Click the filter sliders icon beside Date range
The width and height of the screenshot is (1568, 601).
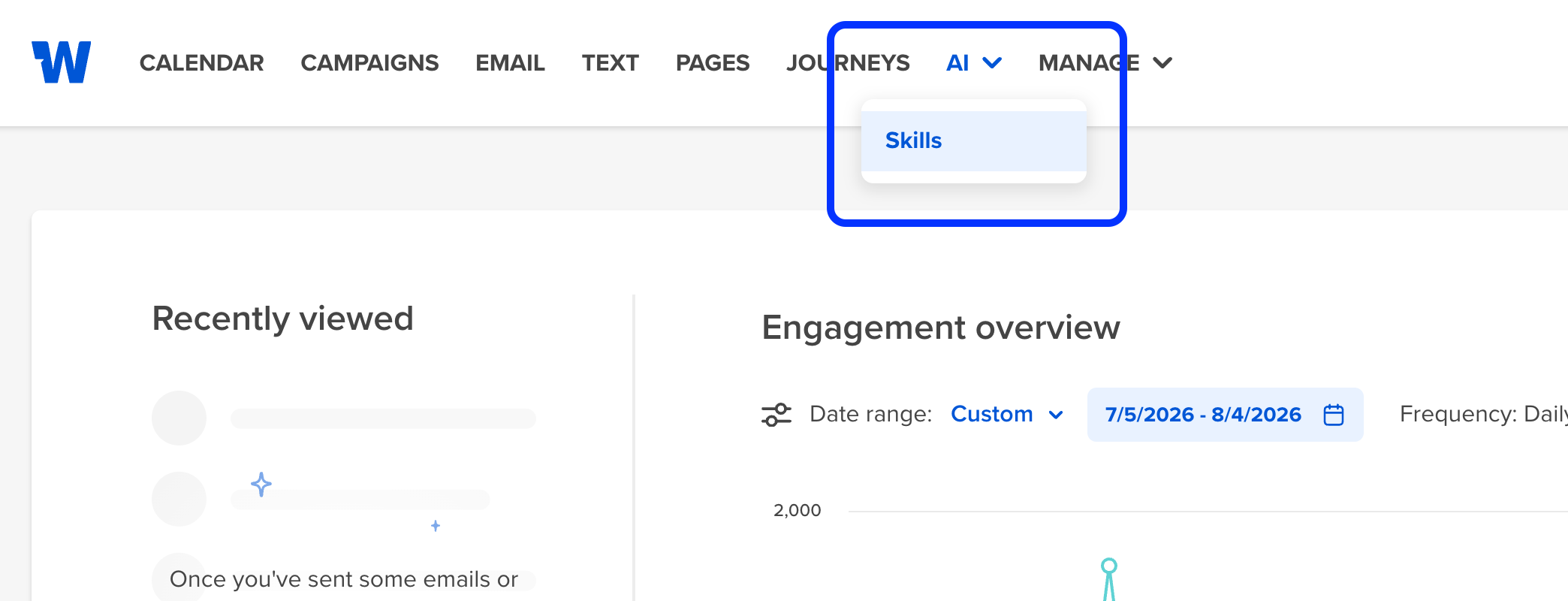776,415
